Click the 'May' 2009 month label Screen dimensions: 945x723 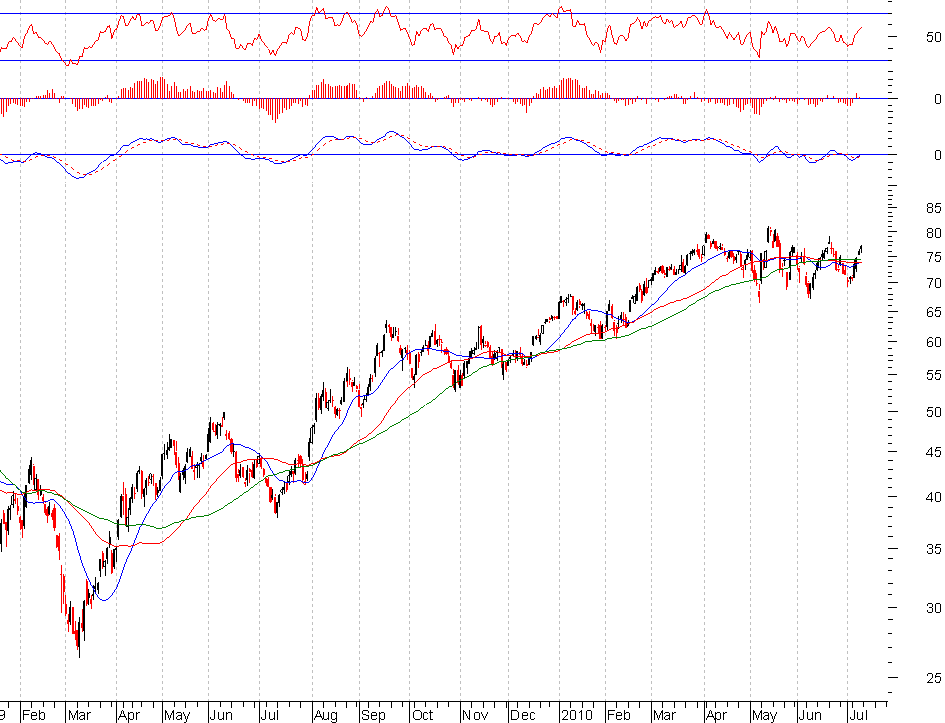(177, 716)
